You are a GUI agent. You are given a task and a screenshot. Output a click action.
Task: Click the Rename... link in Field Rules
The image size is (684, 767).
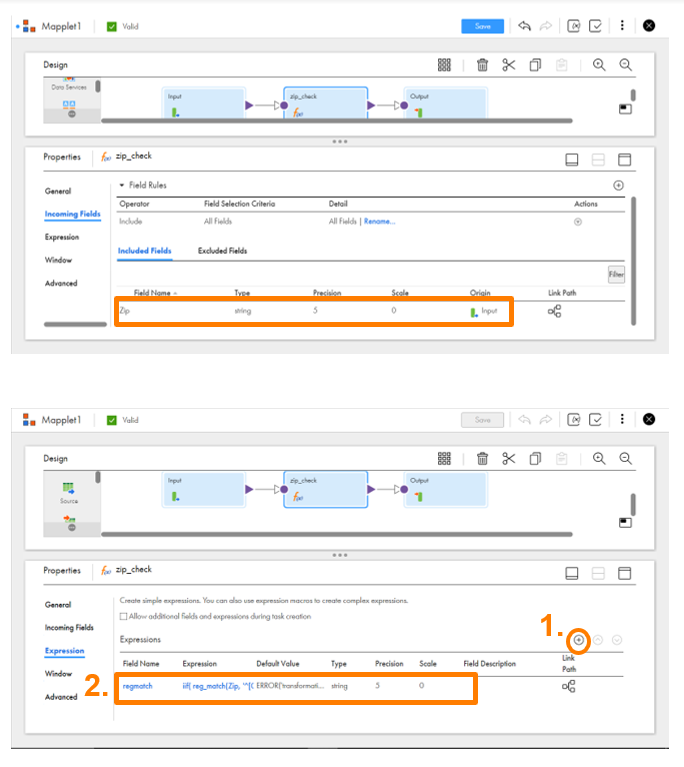[380, 221]
